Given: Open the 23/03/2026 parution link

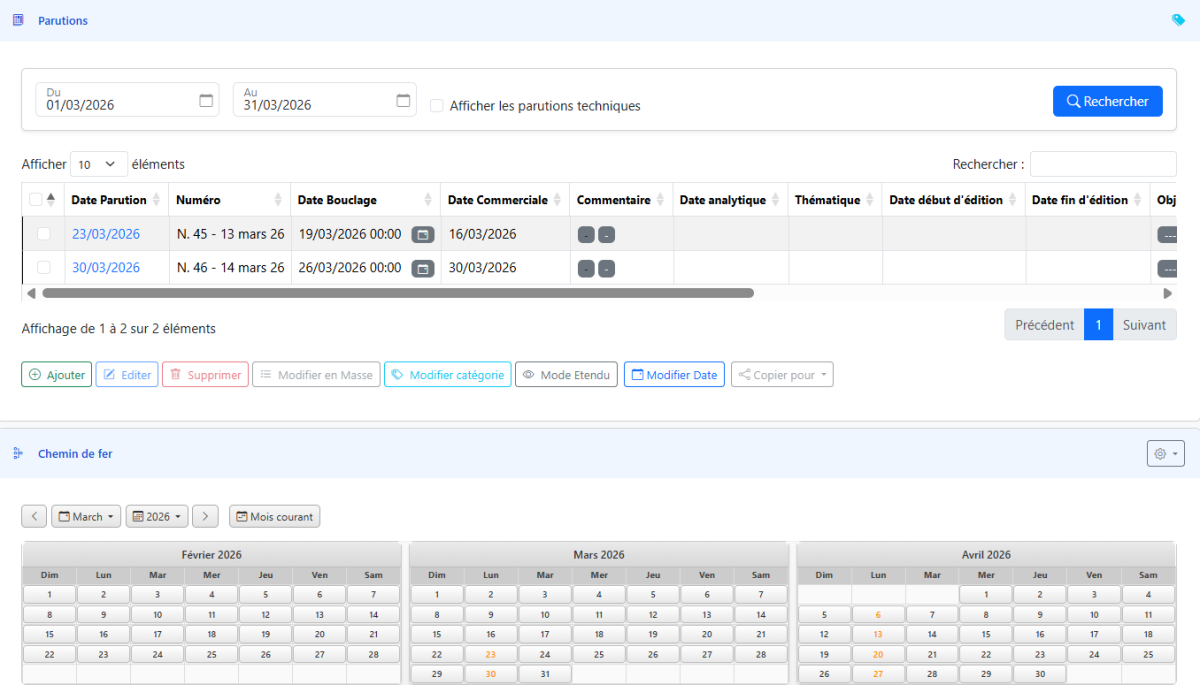Looking at the screenshot, I should (x=106, y=234).
